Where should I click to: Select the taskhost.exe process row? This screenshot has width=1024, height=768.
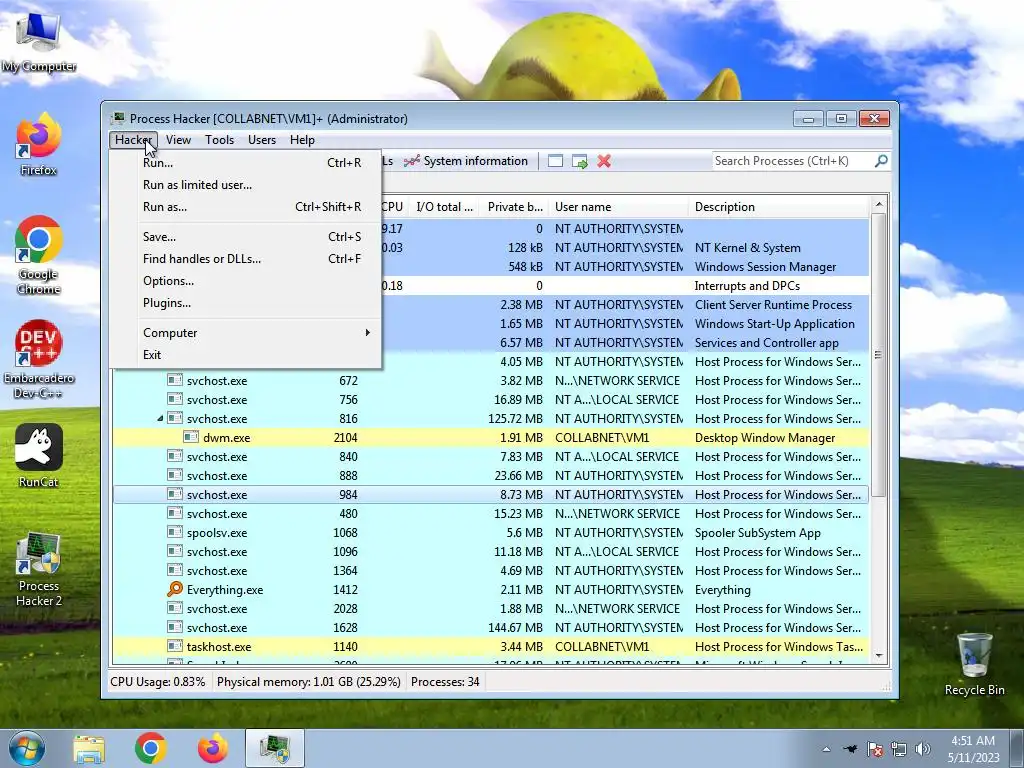coord(491,647)
